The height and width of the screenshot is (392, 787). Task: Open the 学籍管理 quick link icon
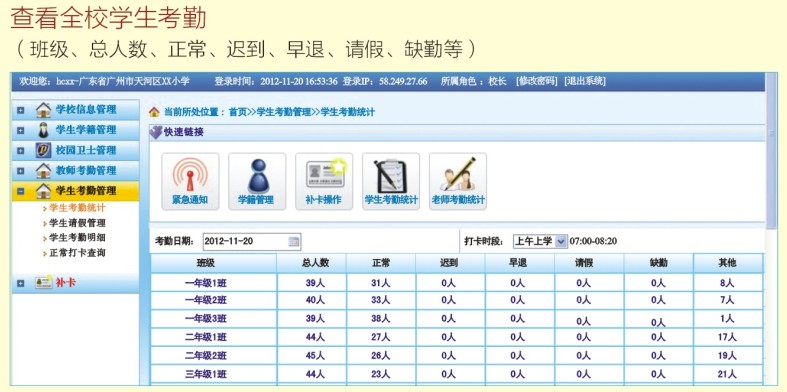click(x=257, y=181)
